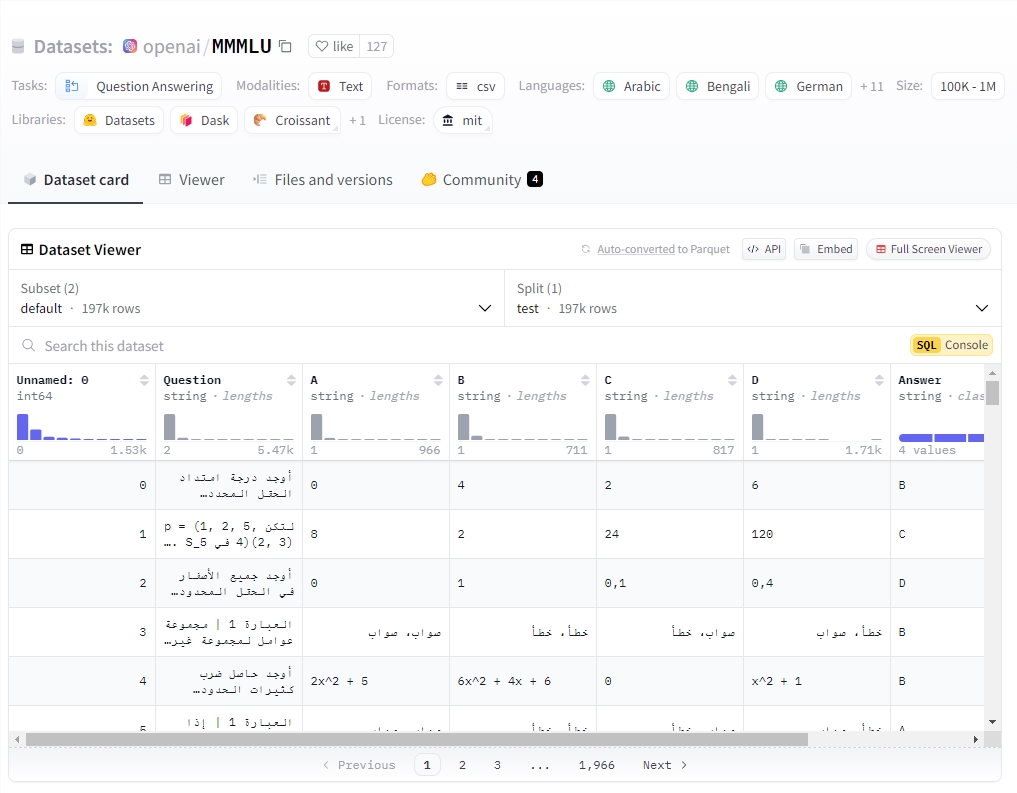Sort column C using its arrows

732,380
